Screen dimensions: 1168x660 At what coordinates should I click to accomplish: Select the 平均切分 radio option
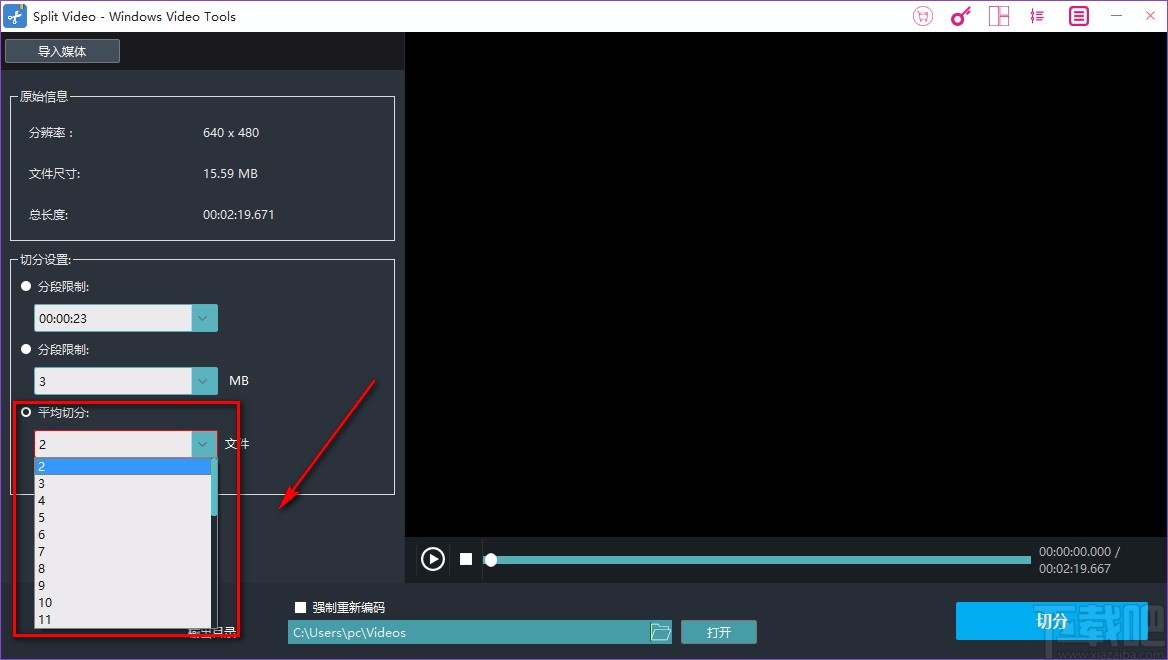point(26,412)
